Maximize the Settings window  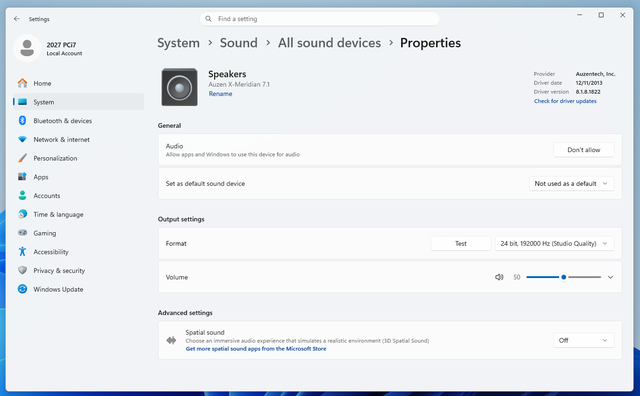[x=601, y=15]
